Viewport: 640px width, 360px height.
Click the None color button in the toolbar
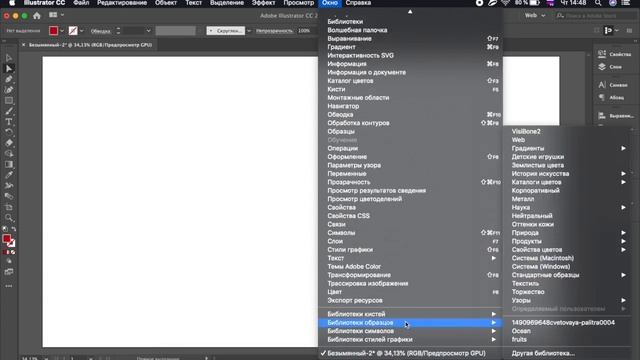(13, 252)
